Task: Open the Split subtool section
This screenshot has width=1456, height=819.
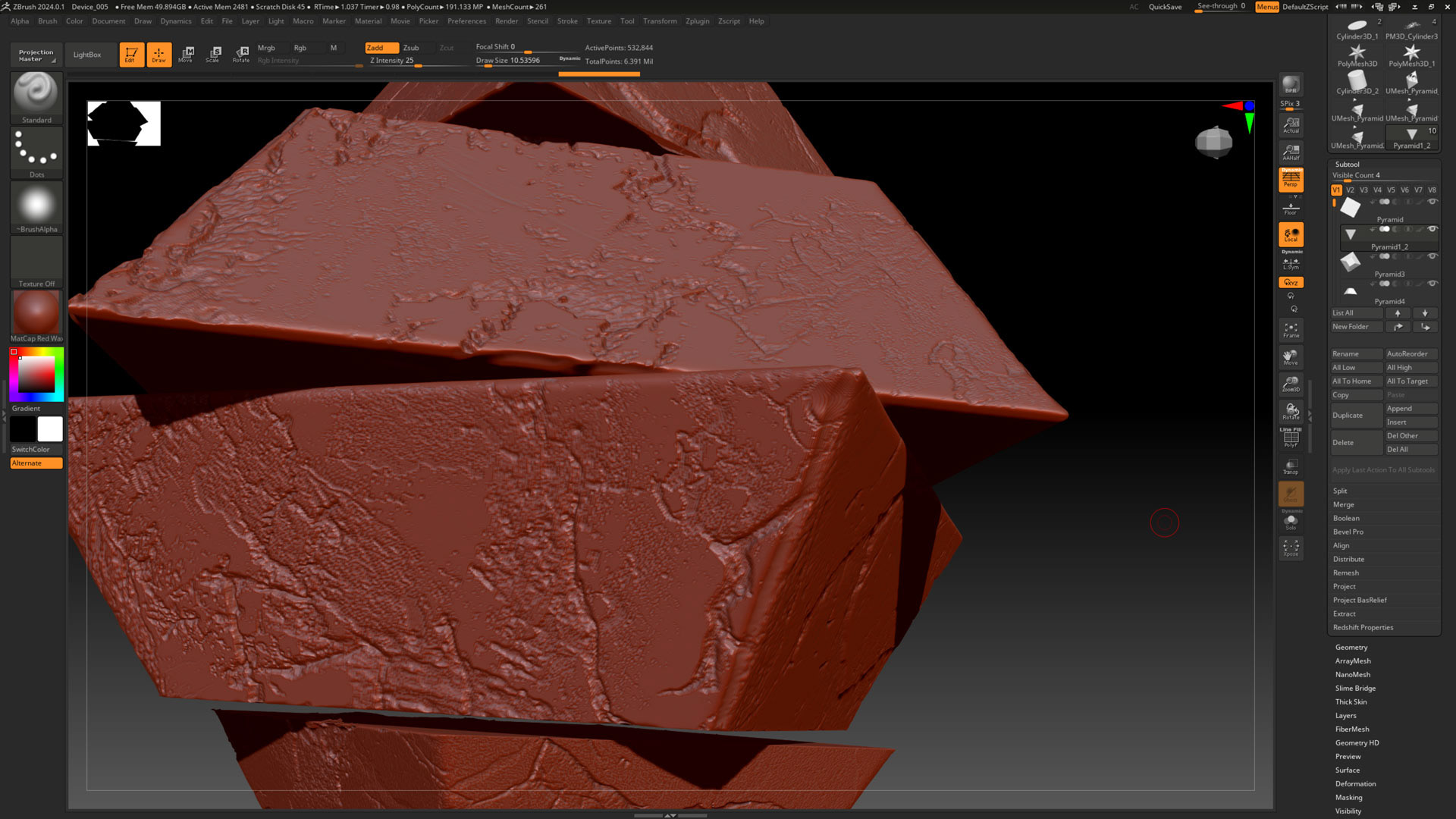Action: [x=1340, y=491]
